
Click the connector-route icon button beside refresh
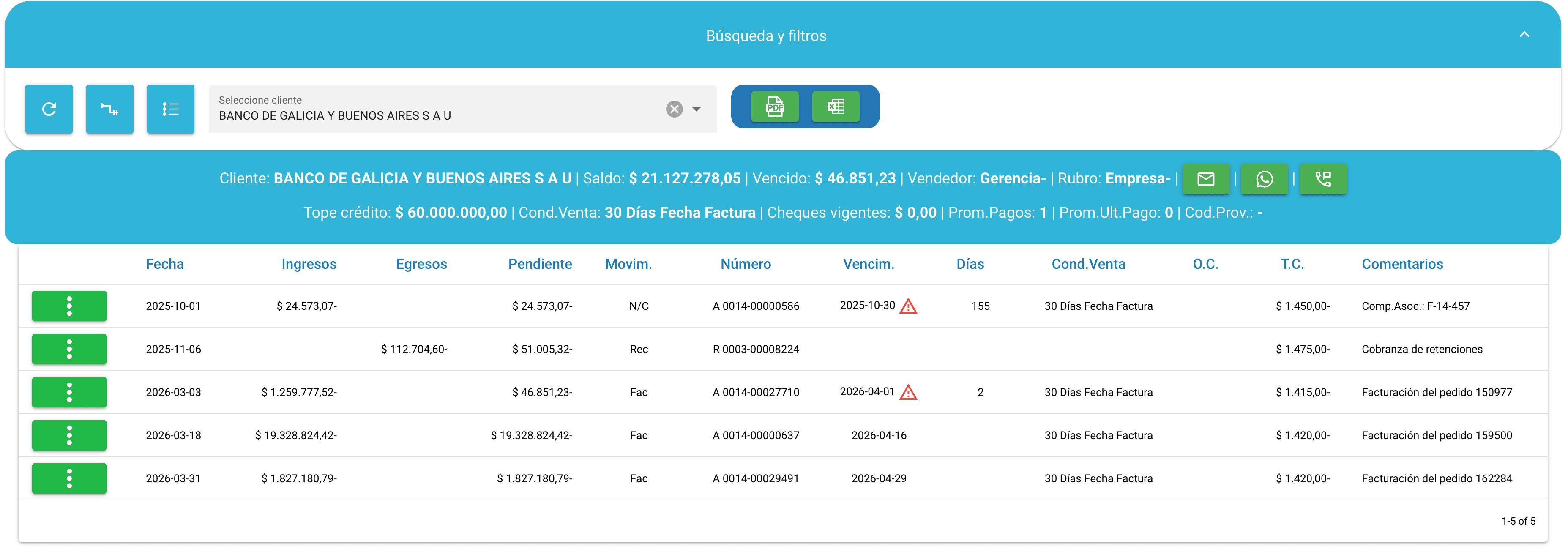pos(109,109)
